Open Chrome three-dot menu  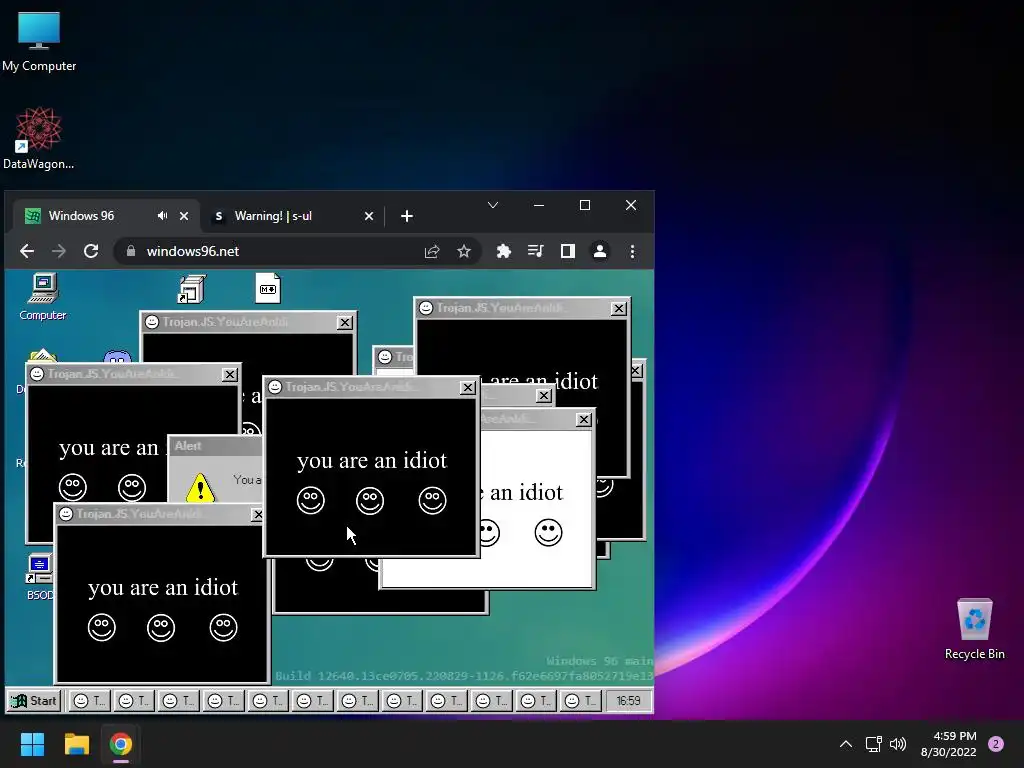click(x=632, y=251)
